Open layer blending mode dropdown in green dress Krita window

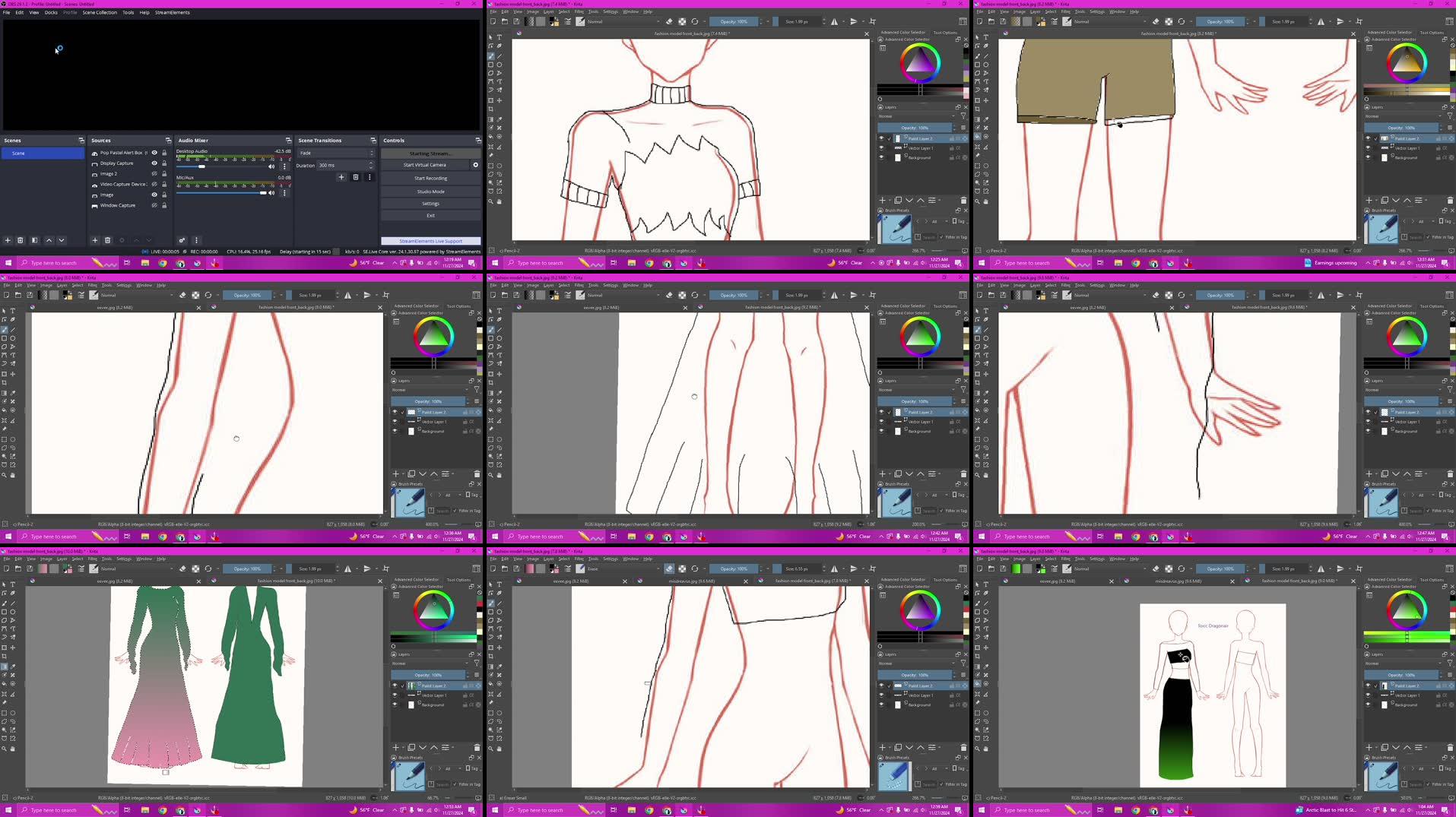click(430, 663)
